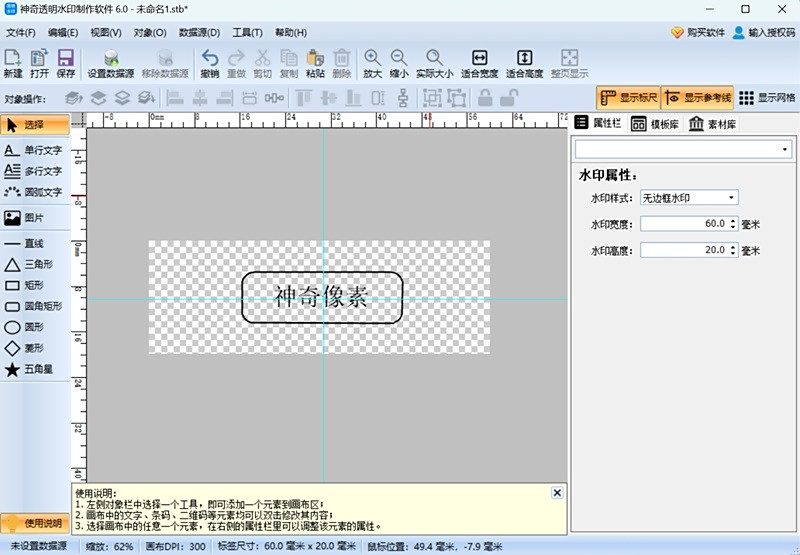This screenshot has width=800, height=555.
Task: Click the 整页显示 whole page icon
Action: tap(569, 64)
